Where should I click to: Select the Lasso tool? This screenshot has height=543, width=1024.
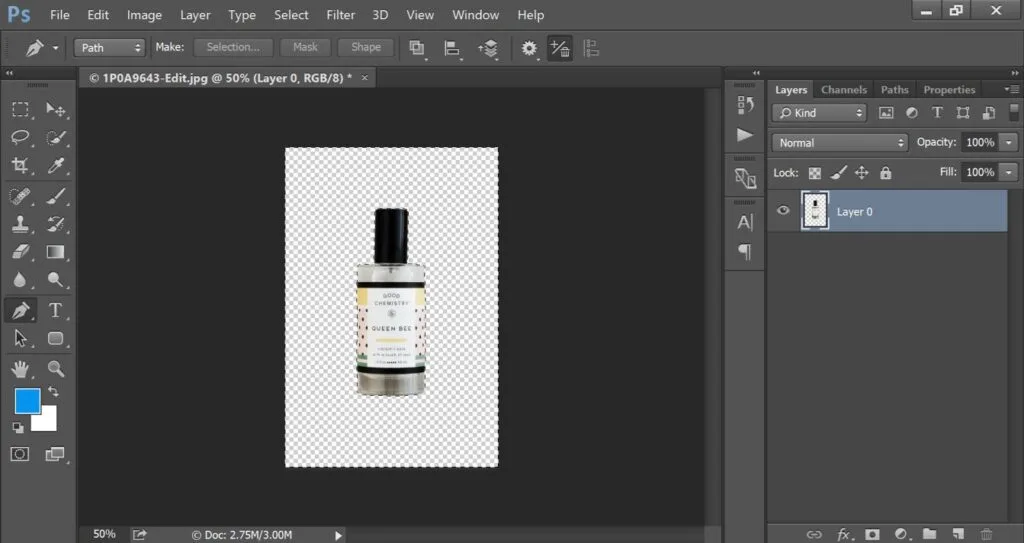21,138
